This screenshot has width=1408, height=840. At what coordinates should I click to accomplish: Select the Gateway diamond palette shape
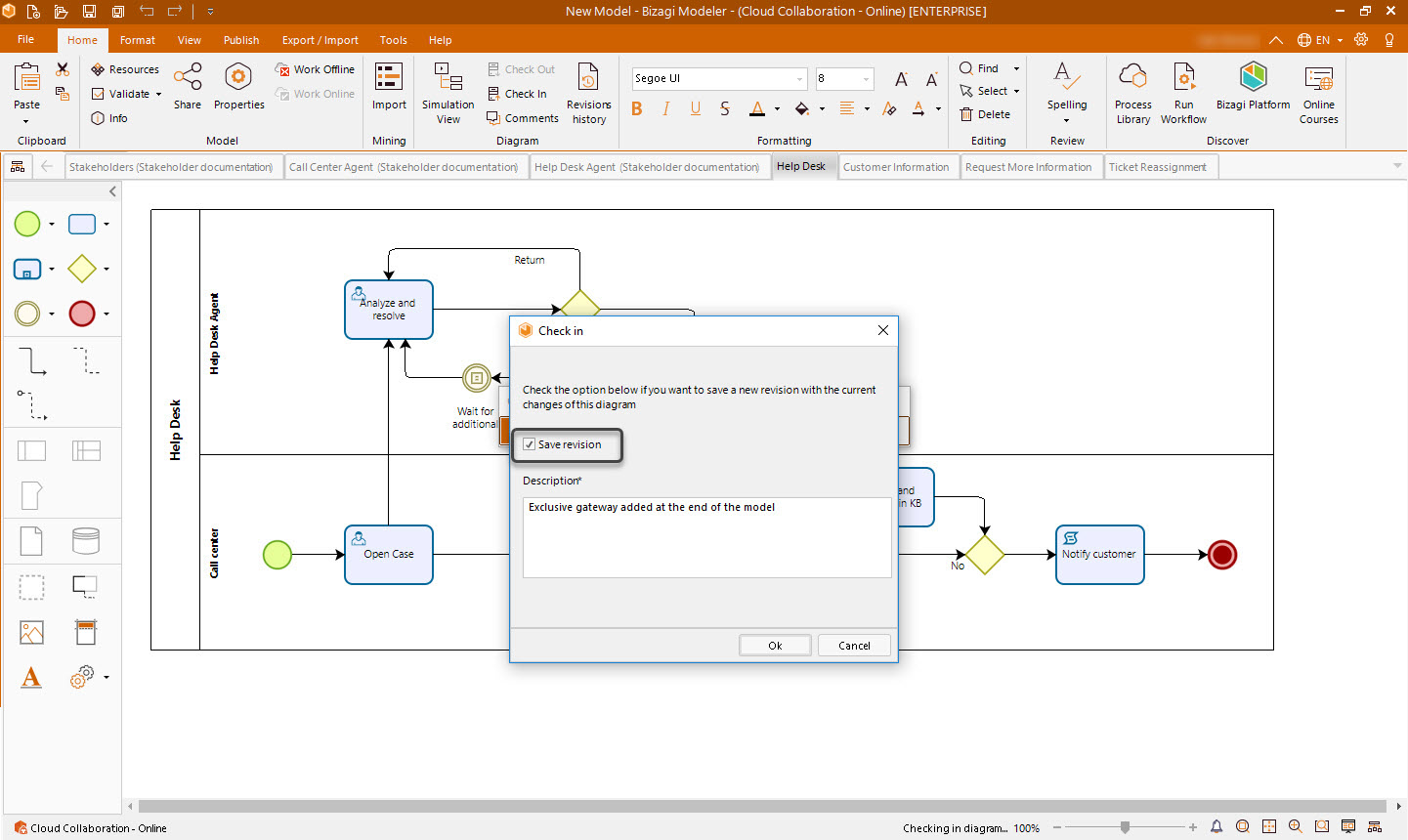pos(82,268)
